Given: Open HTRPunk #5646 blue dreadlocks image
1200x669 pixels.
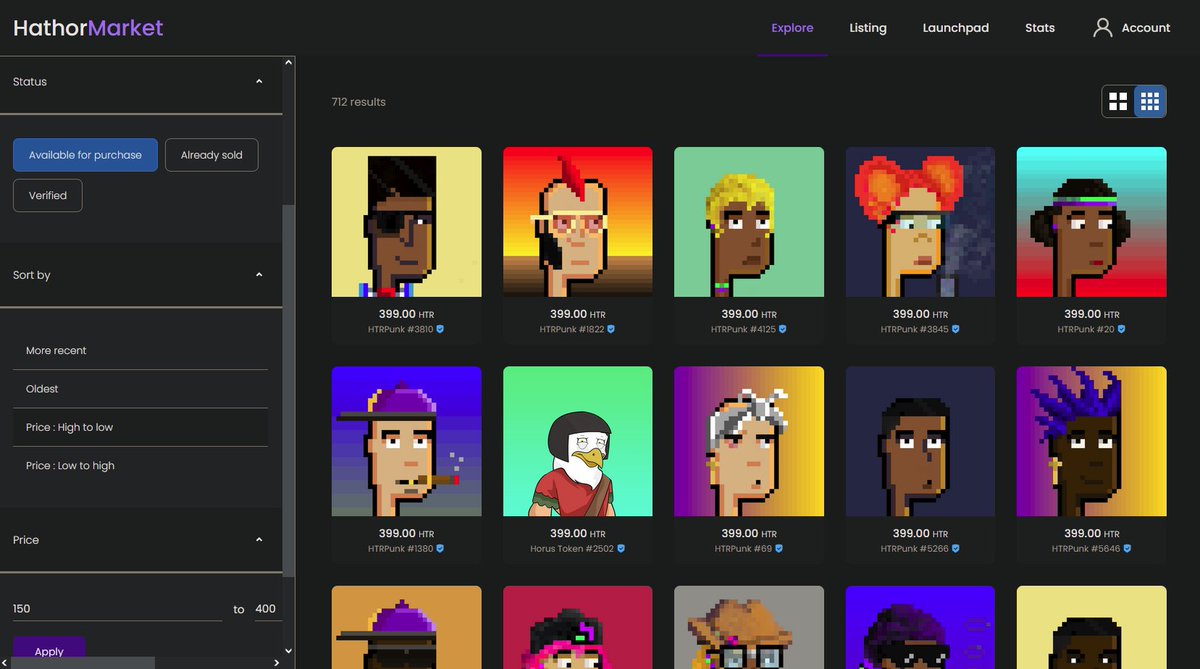Looking at the screenshot, I should [x=1092, y=441].
